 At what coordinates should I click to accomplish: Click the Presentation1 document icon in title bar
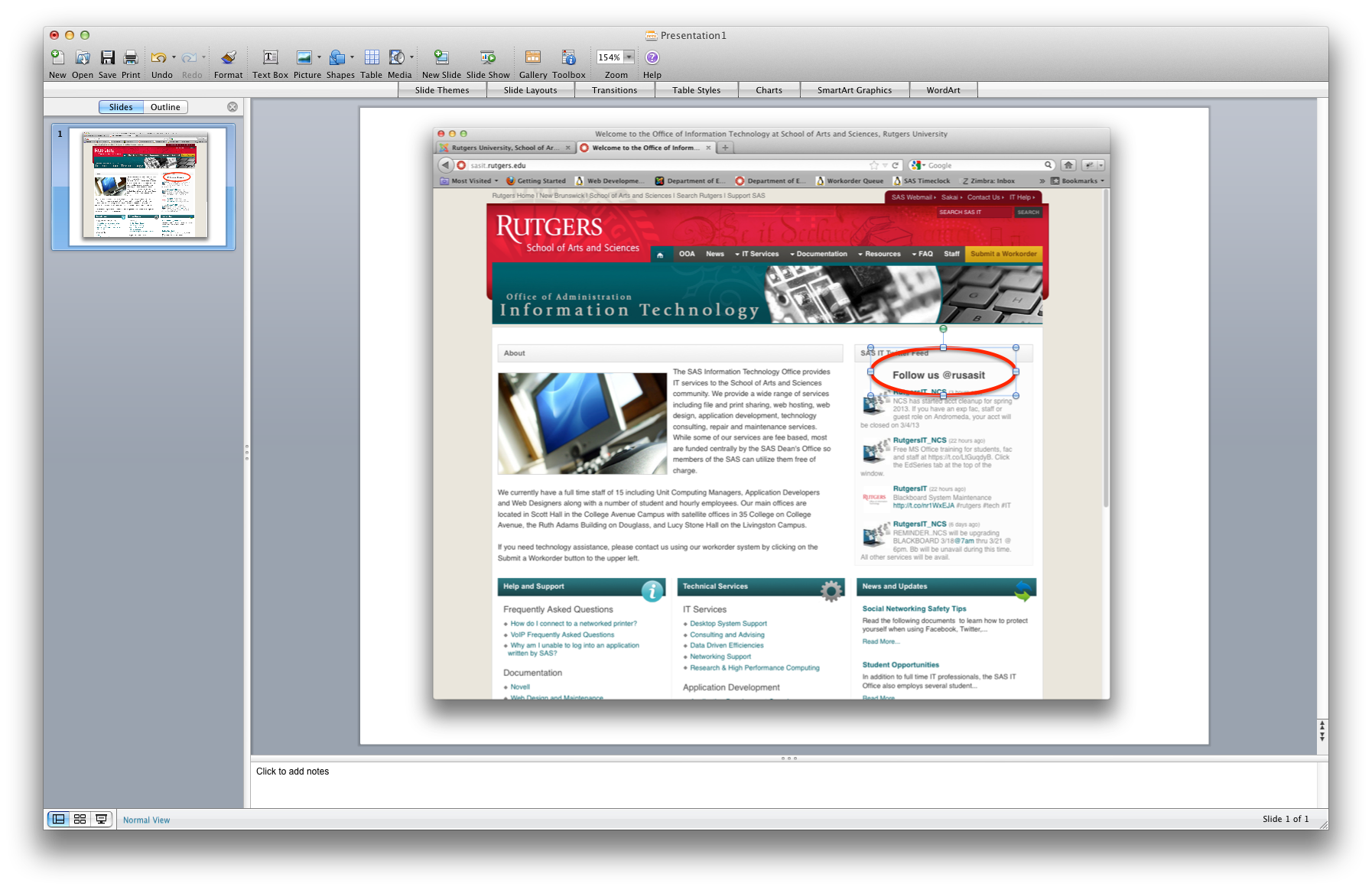[x=651, y=35]
